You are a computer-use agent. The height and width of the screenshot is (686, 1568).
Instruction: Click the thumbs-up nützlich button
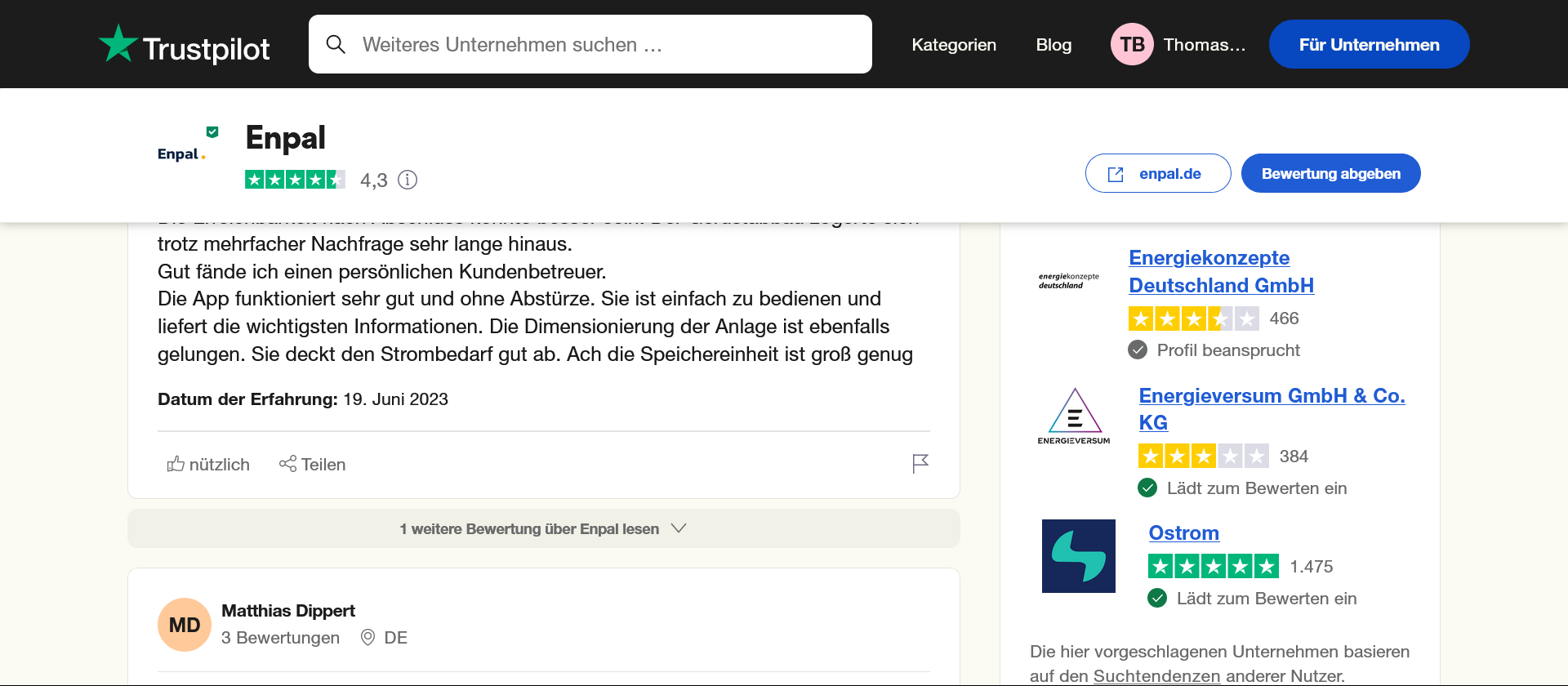[208, 464]
